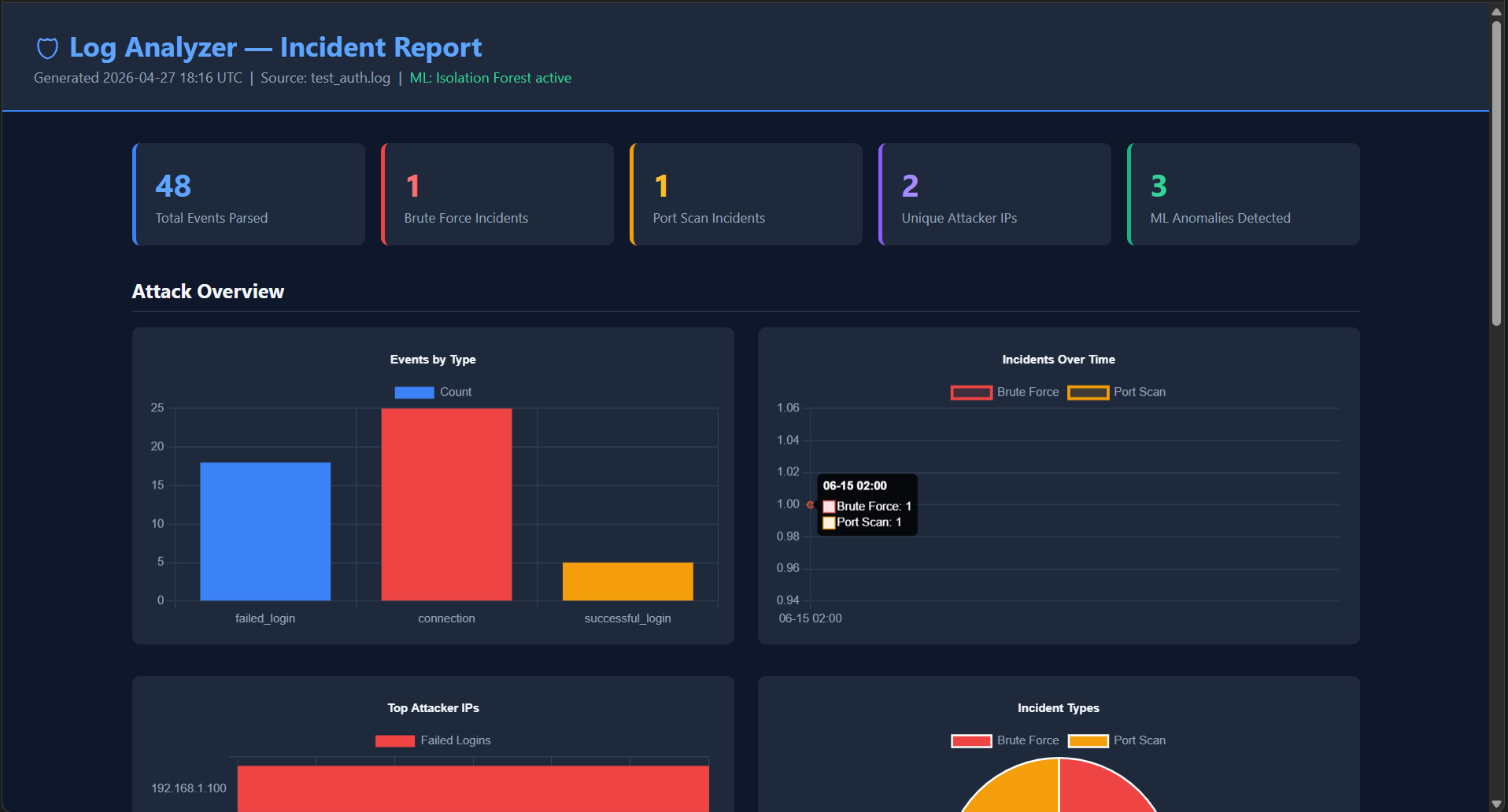Click the data point on Incidents Over Time

click(x=810, y=504)
